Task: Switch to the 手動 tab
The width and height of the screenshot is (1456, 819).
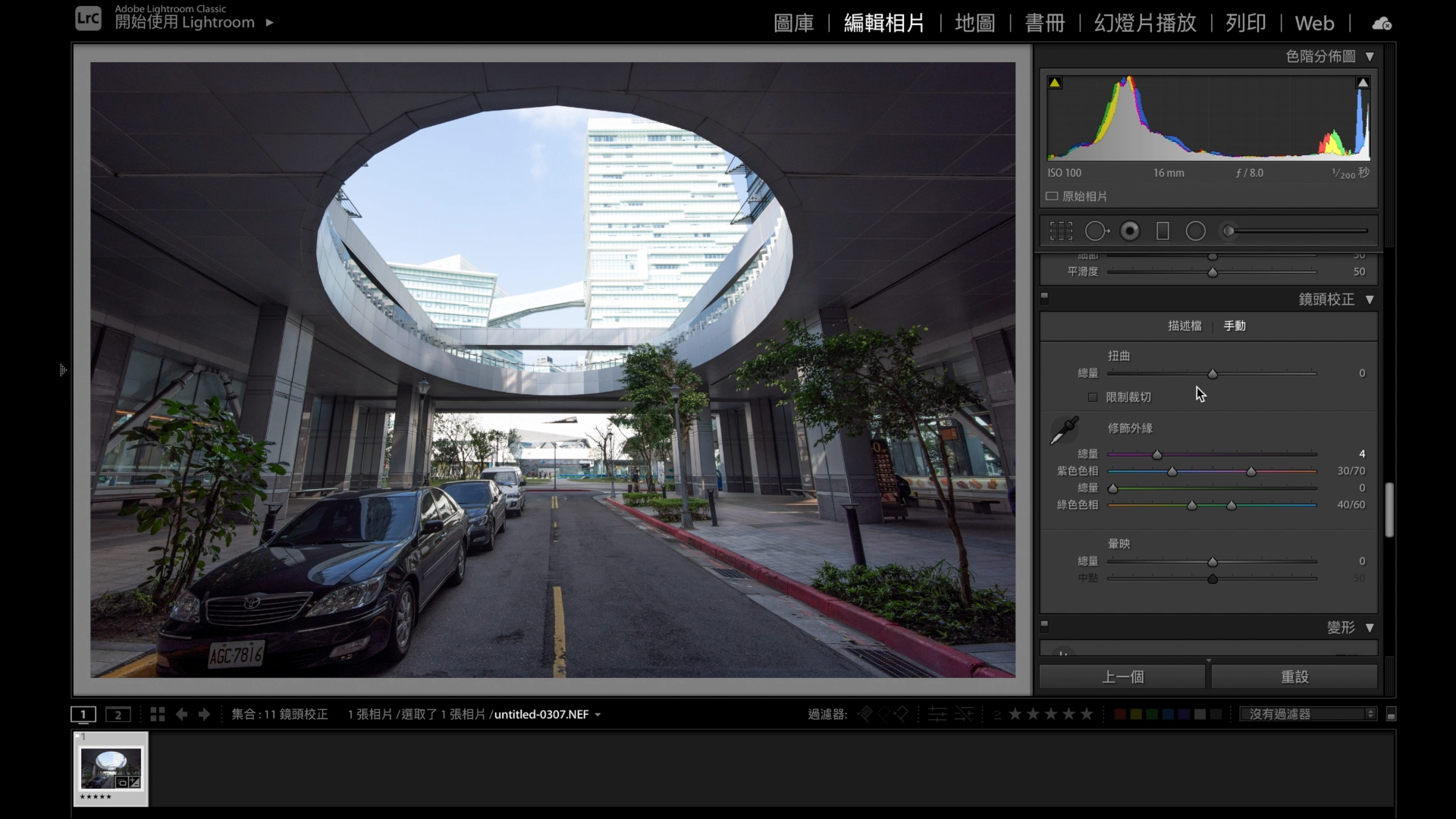Action: pos(1235,326)
